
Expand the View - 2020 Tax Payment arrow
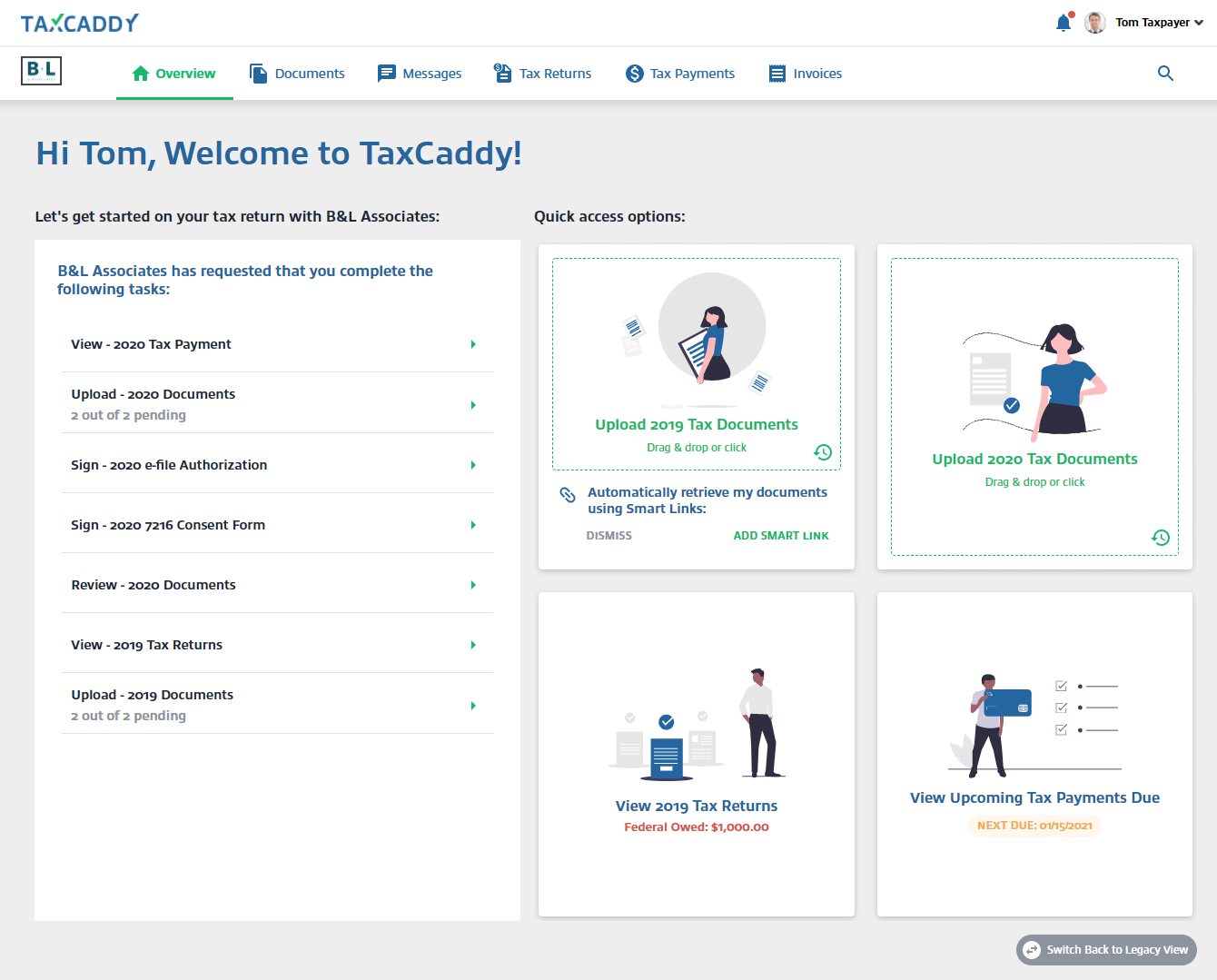pyautogui.click(x=473, y=344)
